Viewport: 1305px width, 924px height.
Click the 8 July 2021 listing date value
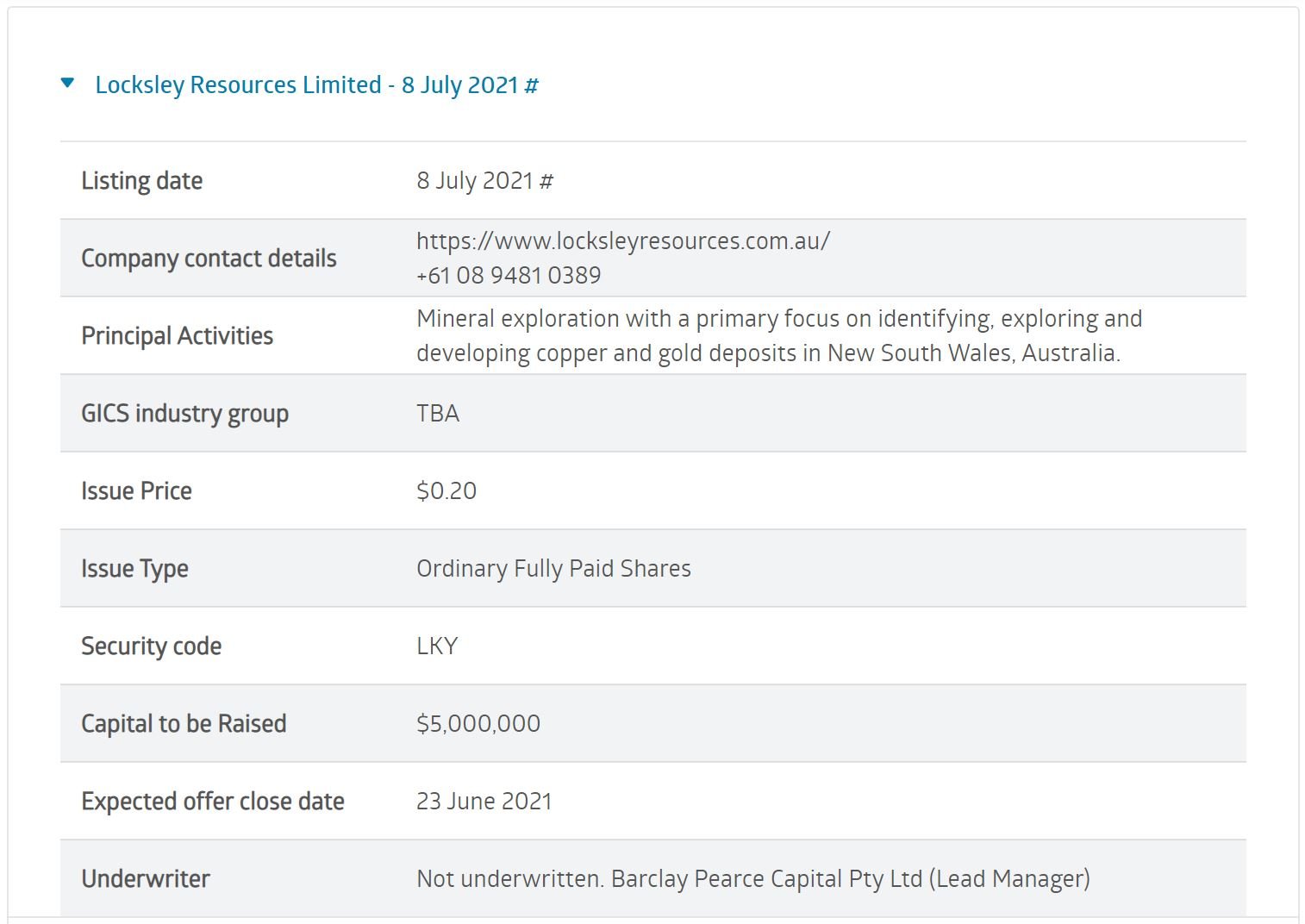(485, 180)
